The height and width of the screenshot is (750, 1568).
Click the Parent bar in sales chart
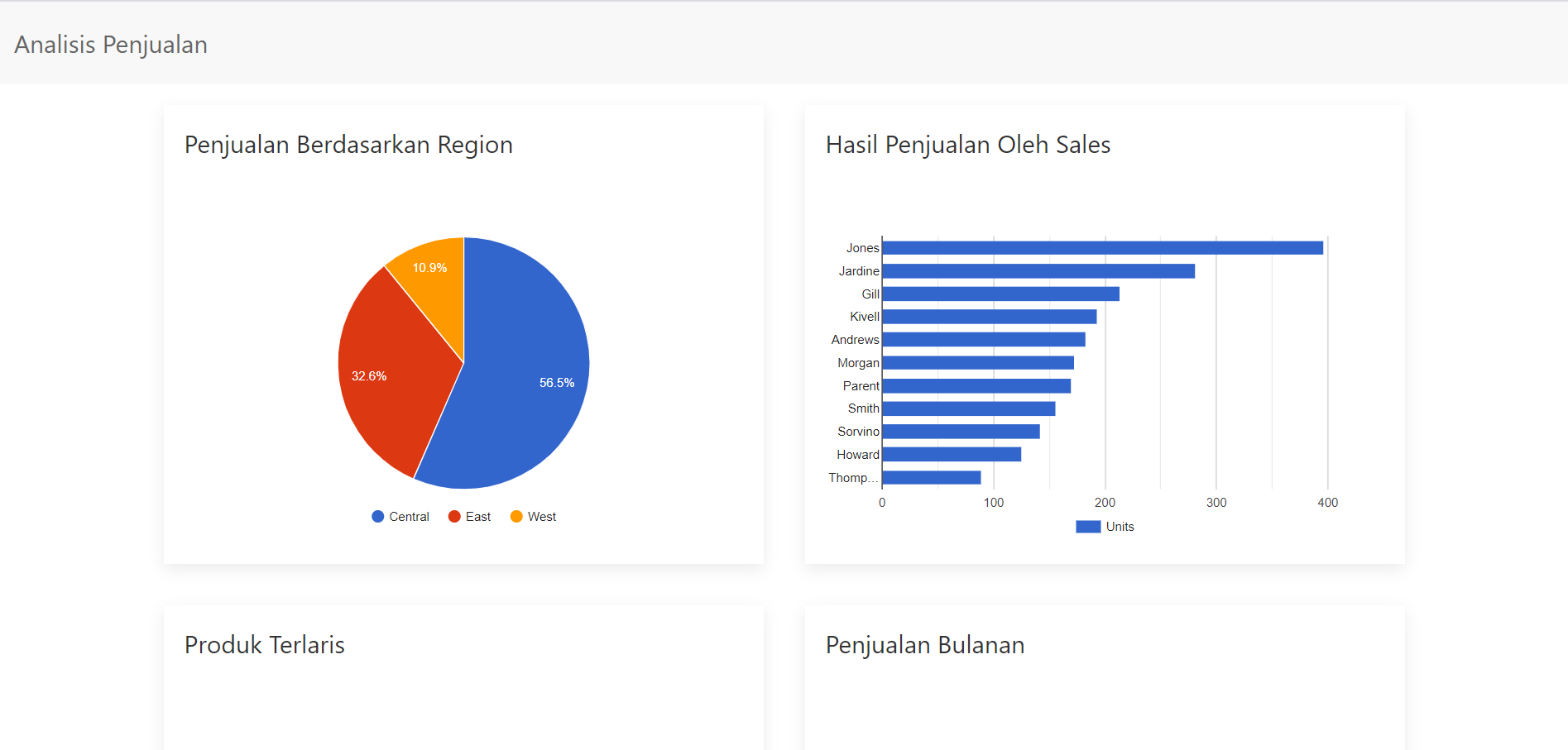tap(976, 386)
